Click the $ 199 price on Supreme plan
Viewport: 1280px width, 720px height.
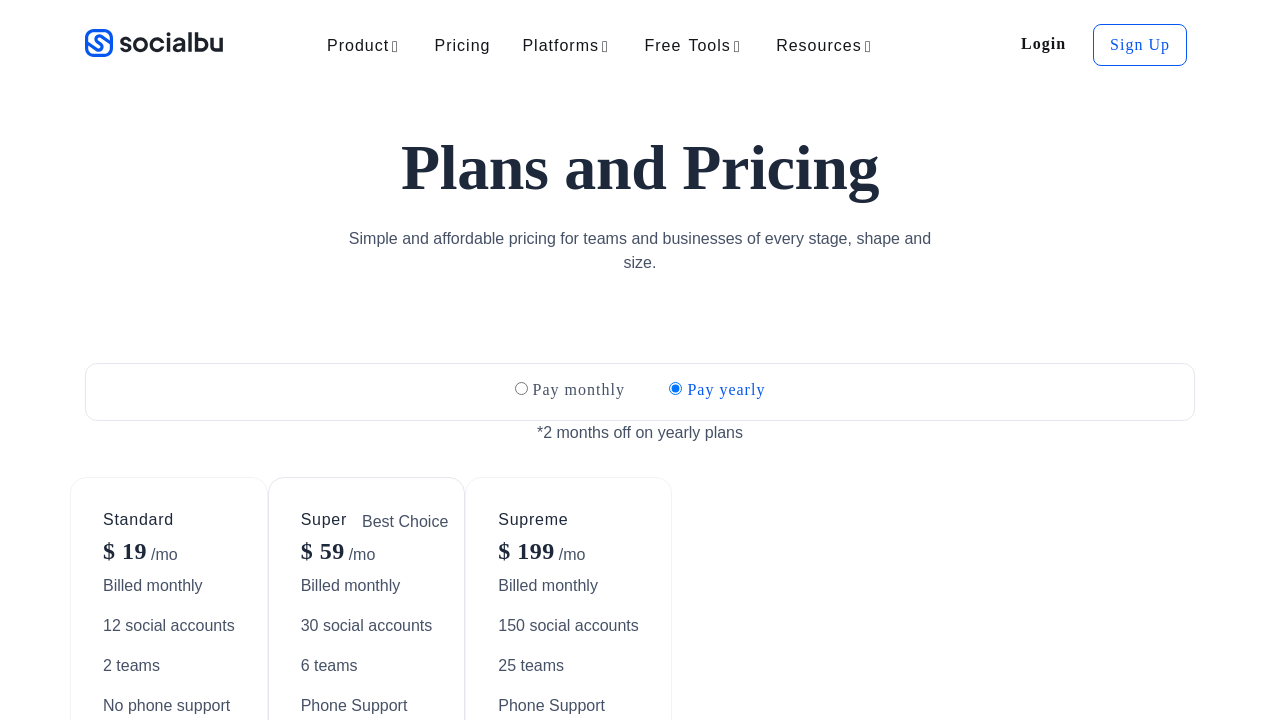[526, 552]
